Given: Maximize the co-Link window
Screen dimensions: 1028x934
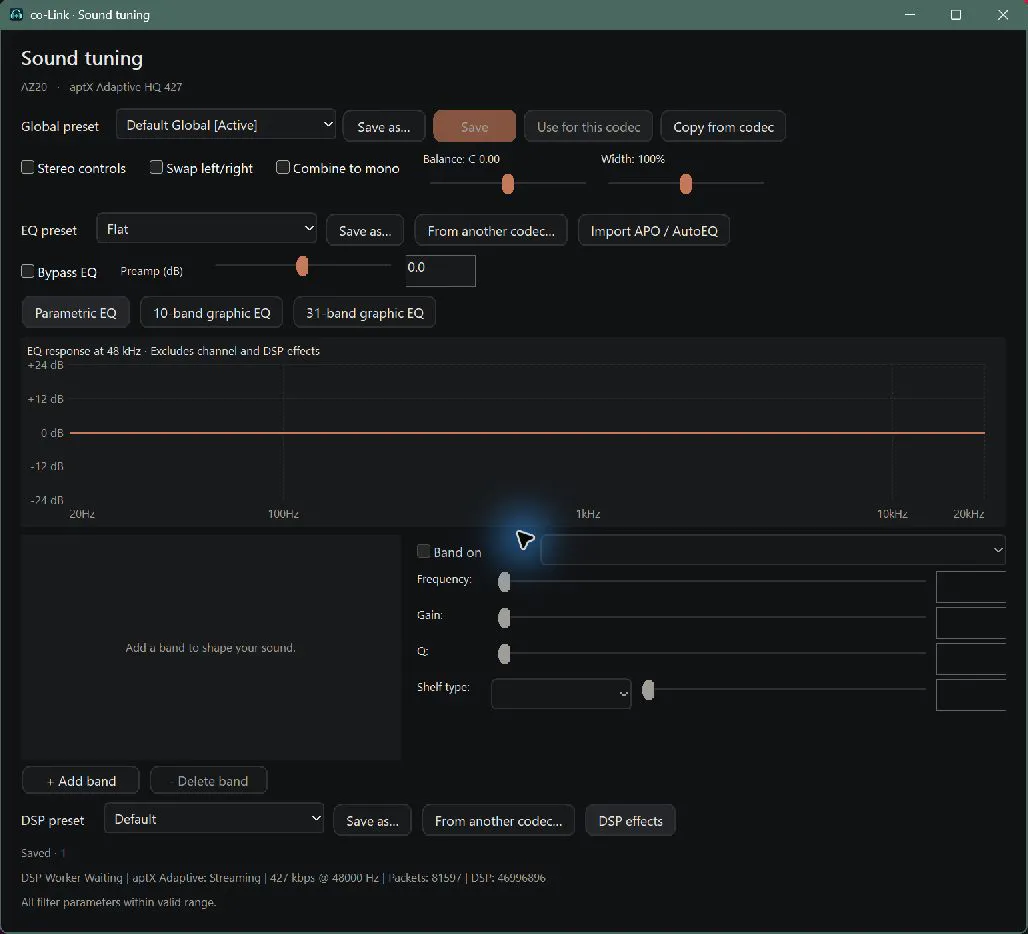Looking at the screenshot, I should [x=956, y=14].
